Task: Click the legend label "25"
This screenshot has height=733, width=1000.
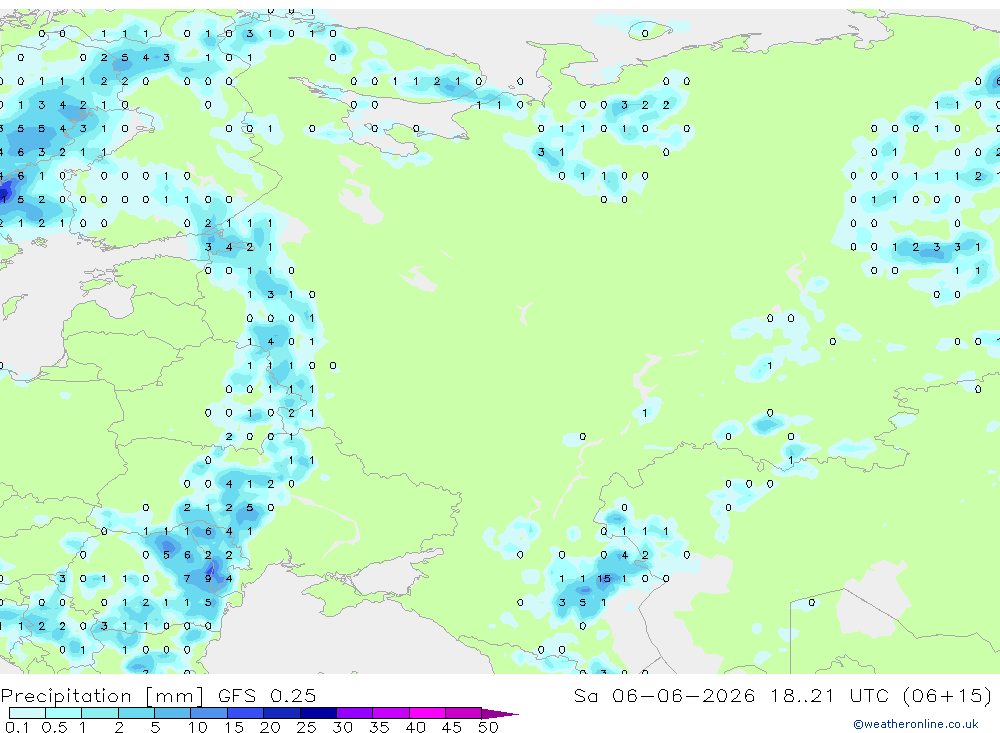Action: coord(306,727)
